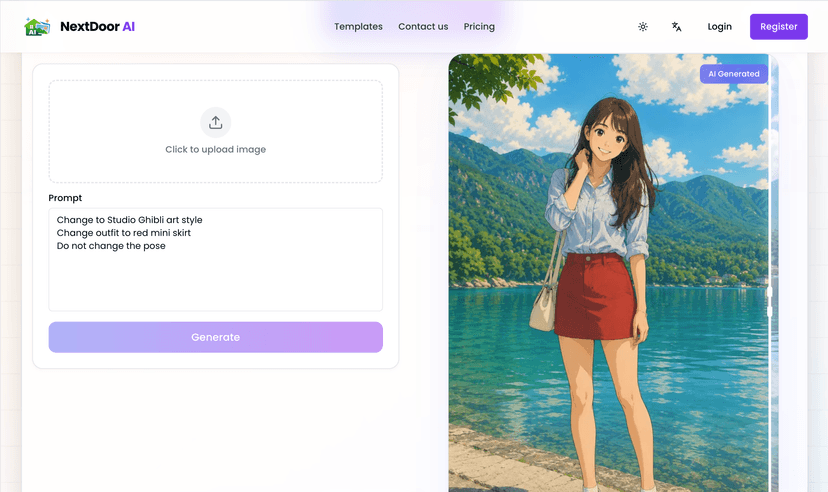Click the NextDoor AI brand name
Viewport: 828px width, 492px height.
tap(97, 26)
